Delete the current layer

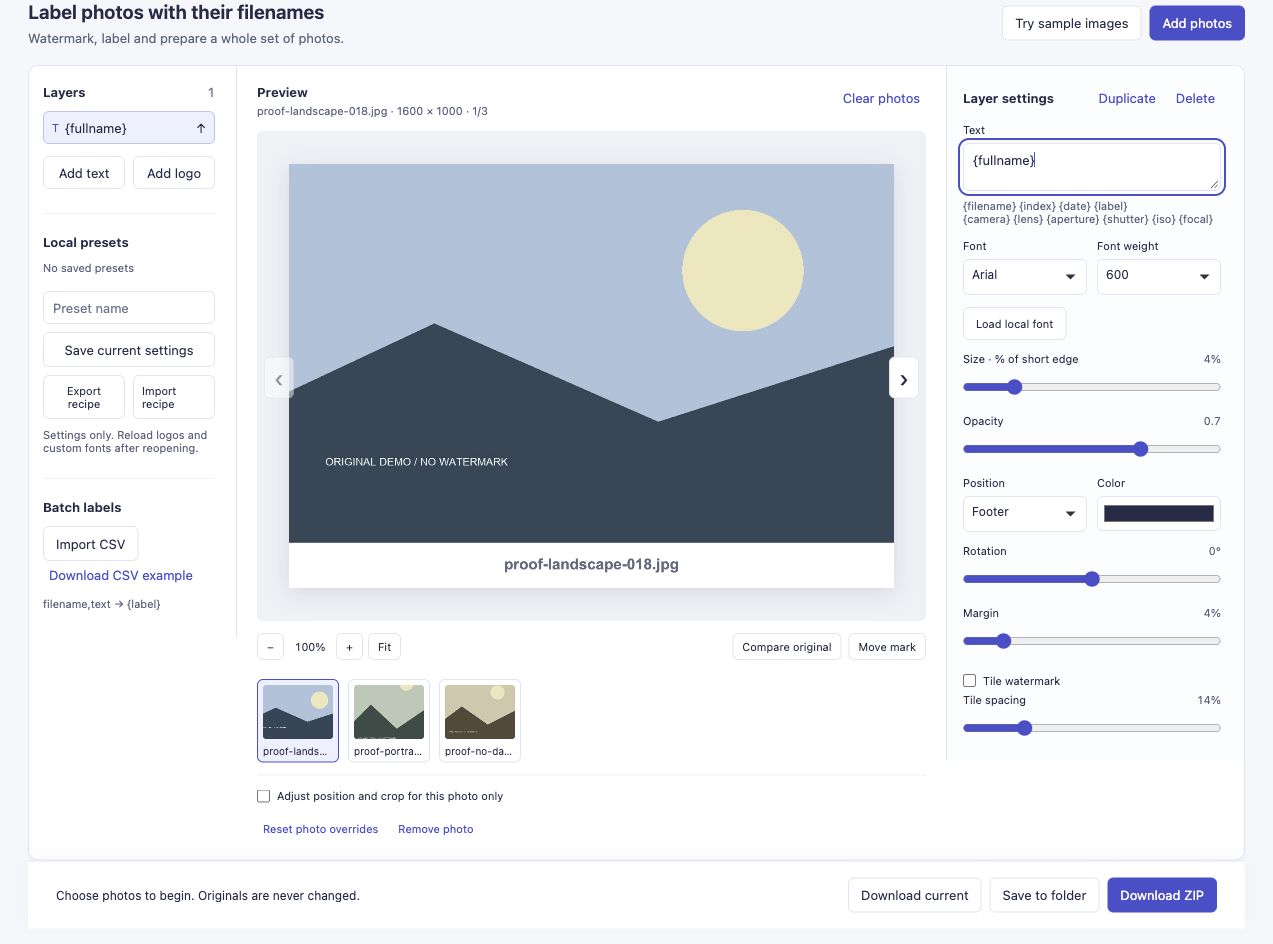tap(1195, 98)
